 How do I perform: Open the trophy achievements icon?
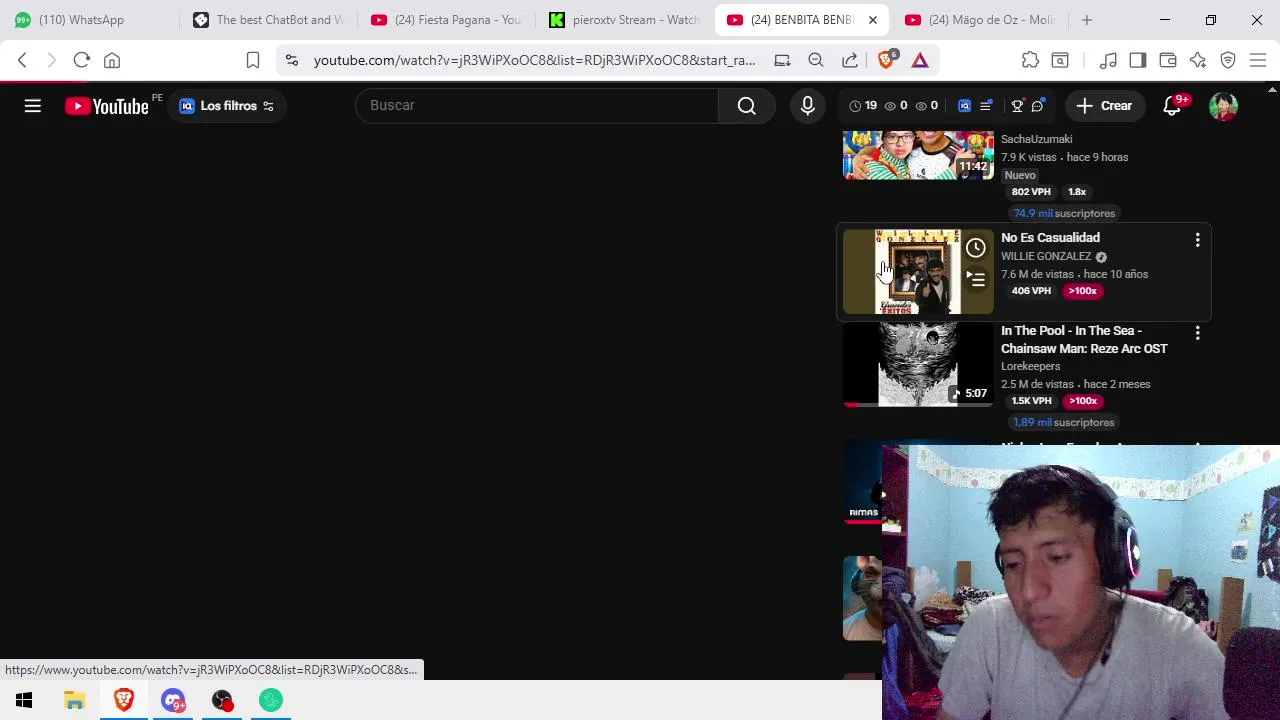coord(1017,106)
